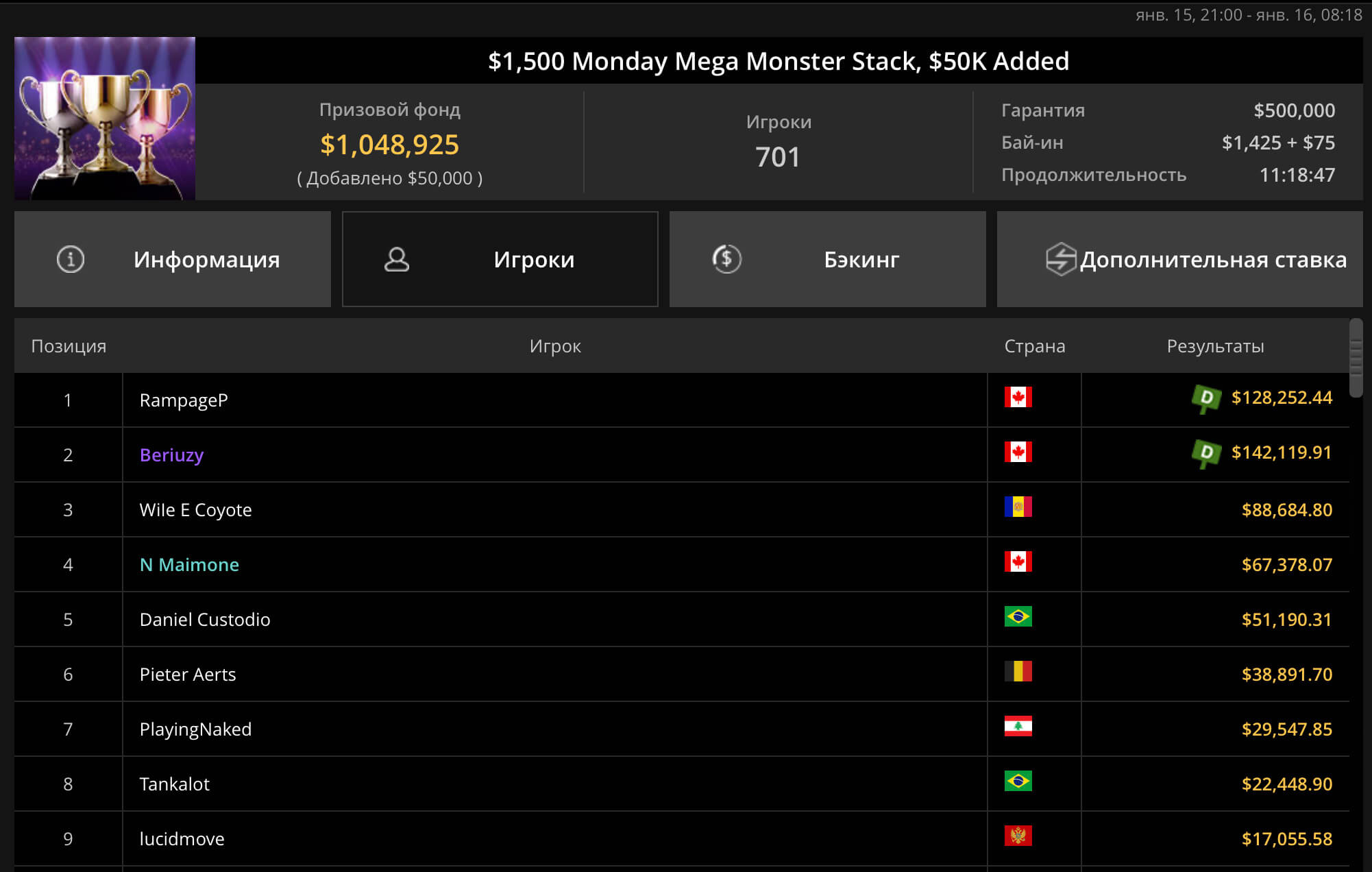Click the Belgium flag for Pieter Aerts
The width and height of the screenshot is (1372, 872).
[x=1018, y=672]
